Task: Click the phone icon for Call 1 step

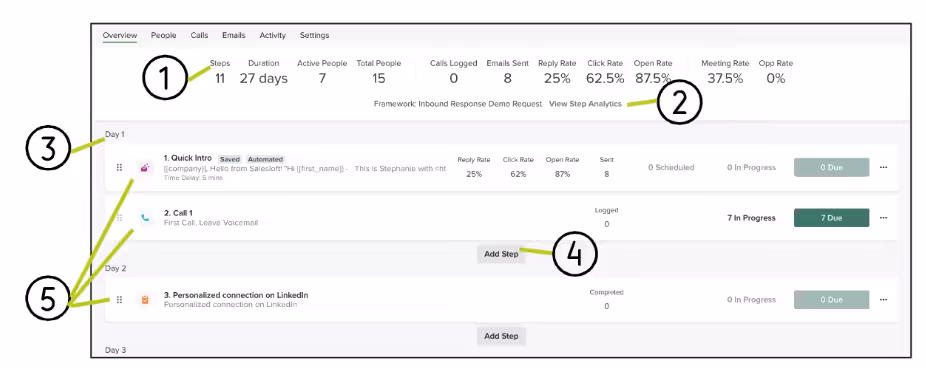Action: pyautogui.click(x=145, y=217)
